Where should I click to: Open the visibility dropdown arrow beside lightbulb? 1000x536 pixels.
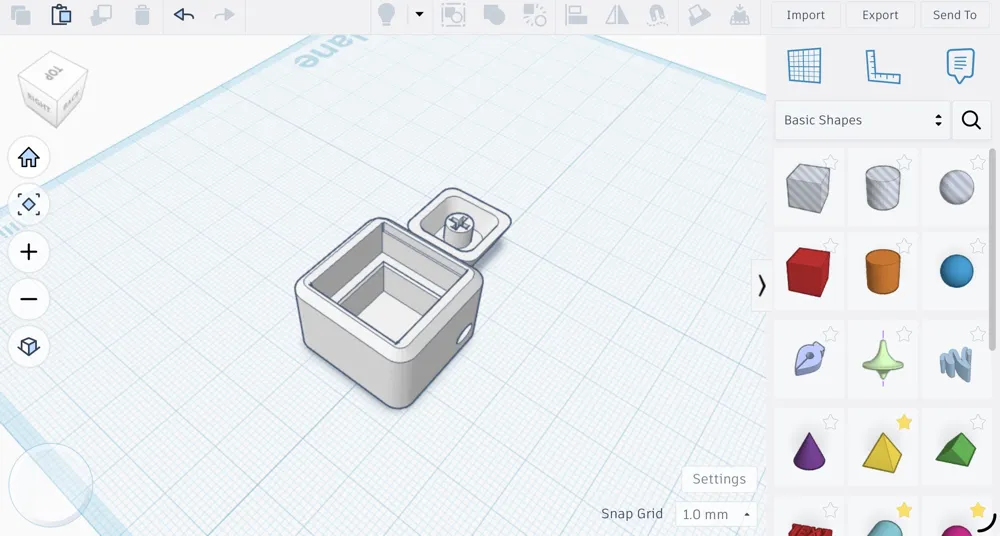point(419,14)
